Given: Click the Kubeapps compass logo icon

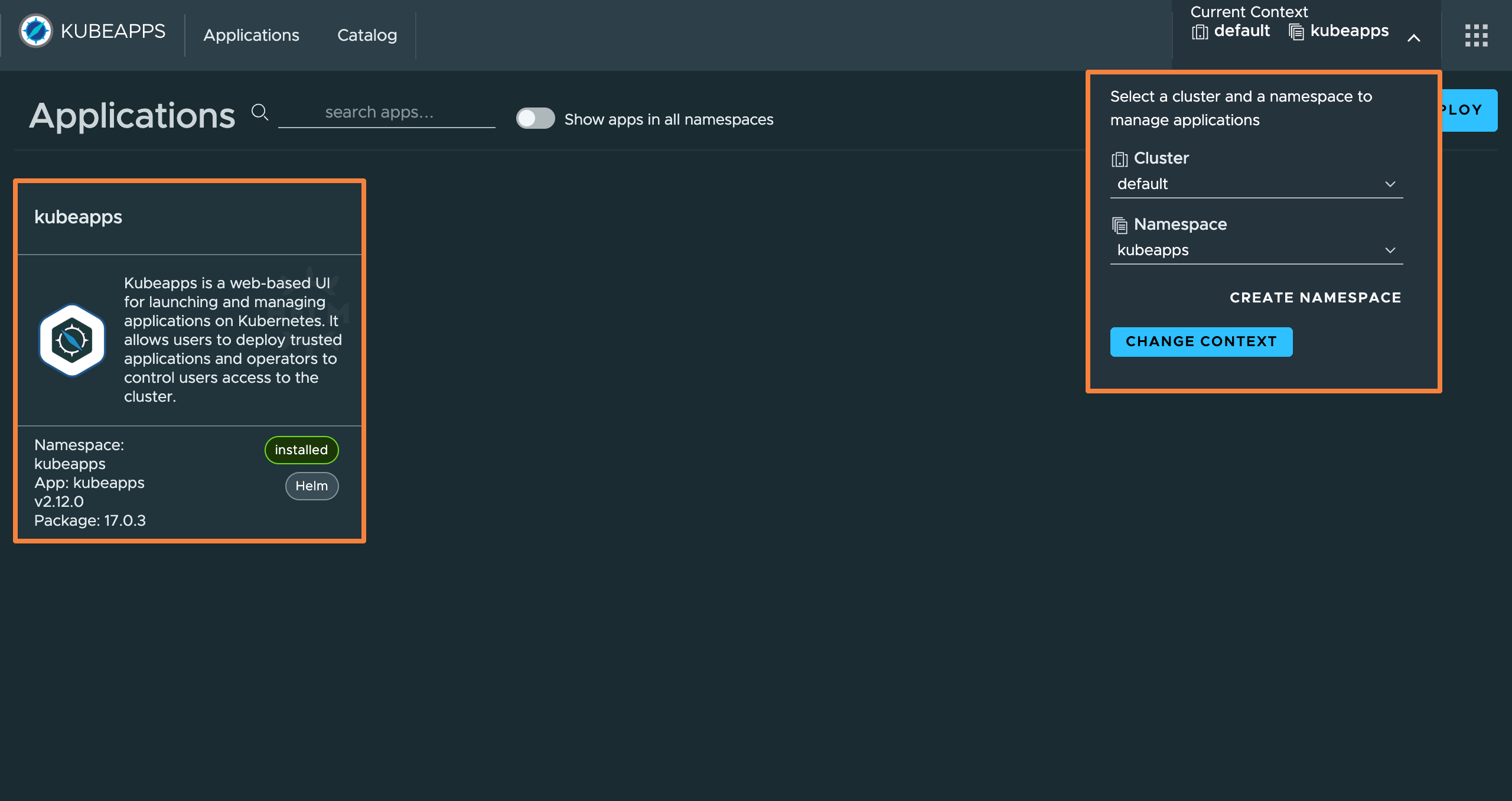Looking at the screenshot, I should click(35, 31).
